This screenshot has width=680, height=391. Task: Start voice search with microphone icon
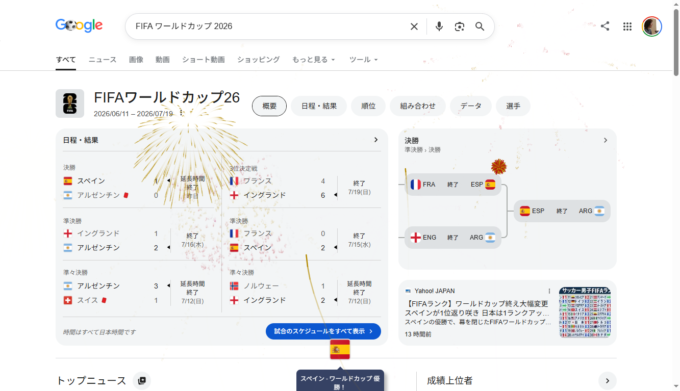coord(439,26)
